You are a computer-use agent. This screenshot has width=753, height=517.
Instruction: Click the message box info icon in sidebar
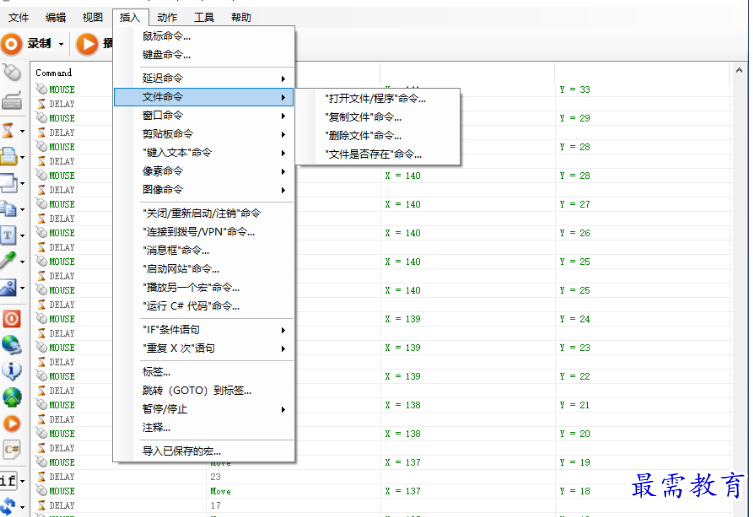[12, 371]
